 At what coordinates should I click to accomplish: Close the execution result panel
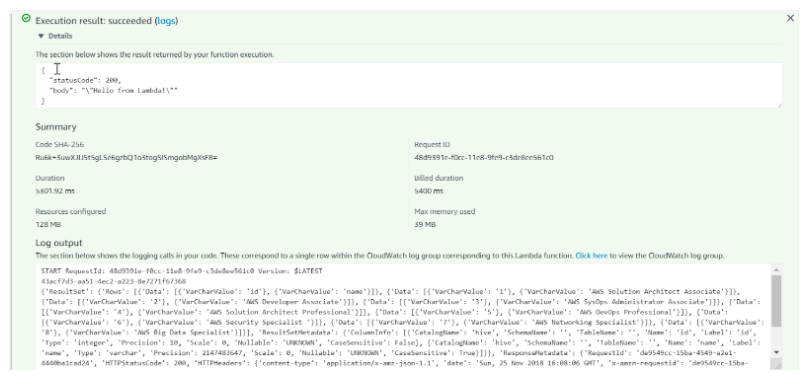[791, 19]
